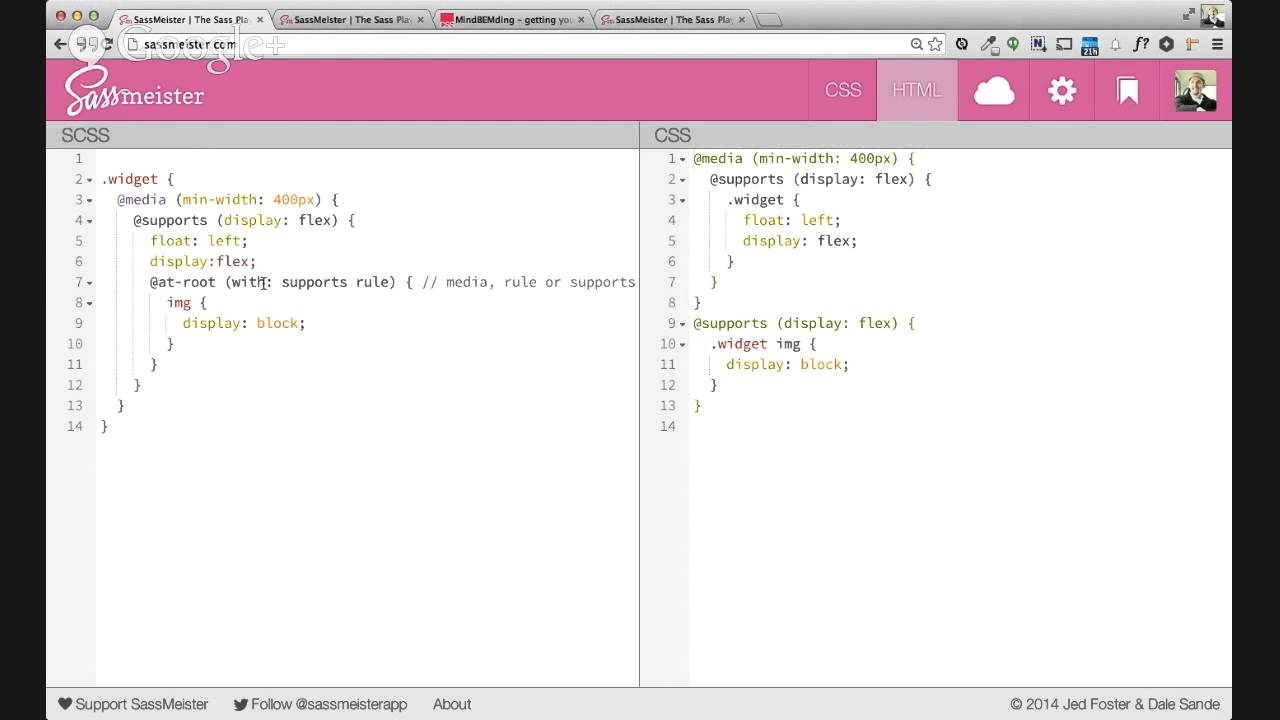The height and width of the screenshot is (720, 1280).
Task: Fold the @supports block at CSS line 9
Action: 683,324
